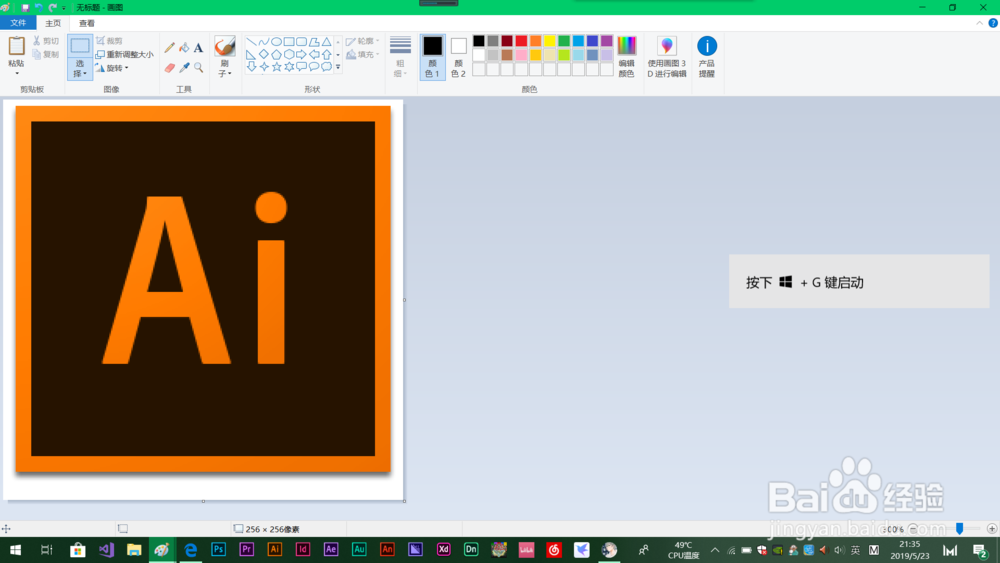Click the zoom out minus button
Image resolution: width=1000 pixels, height=563 pixels.
pyautogui.click(x=913, y=529)
